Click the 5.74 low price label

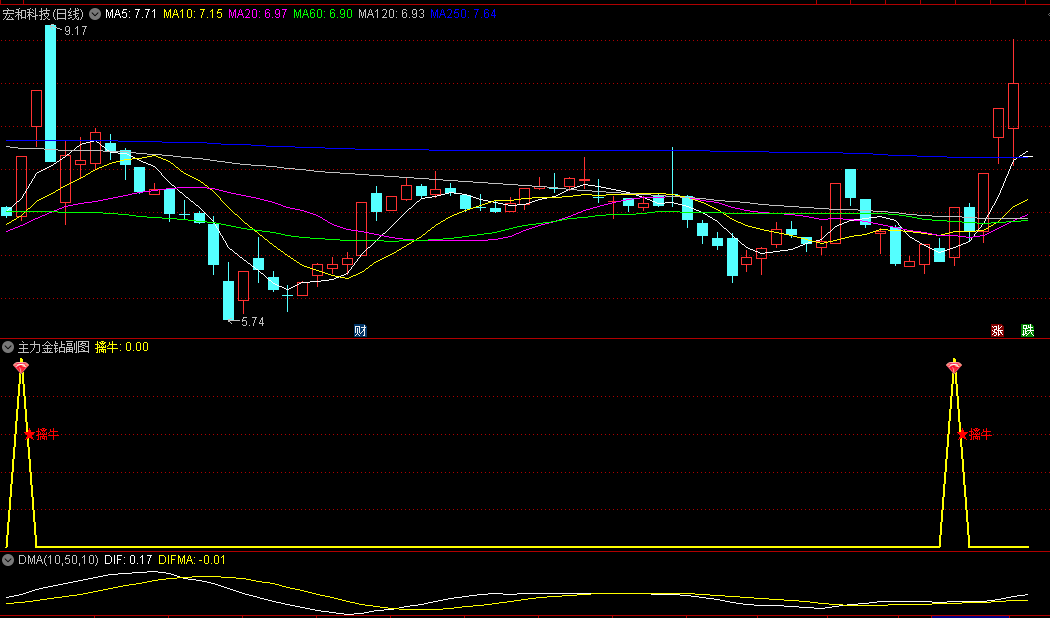point(252,322)
